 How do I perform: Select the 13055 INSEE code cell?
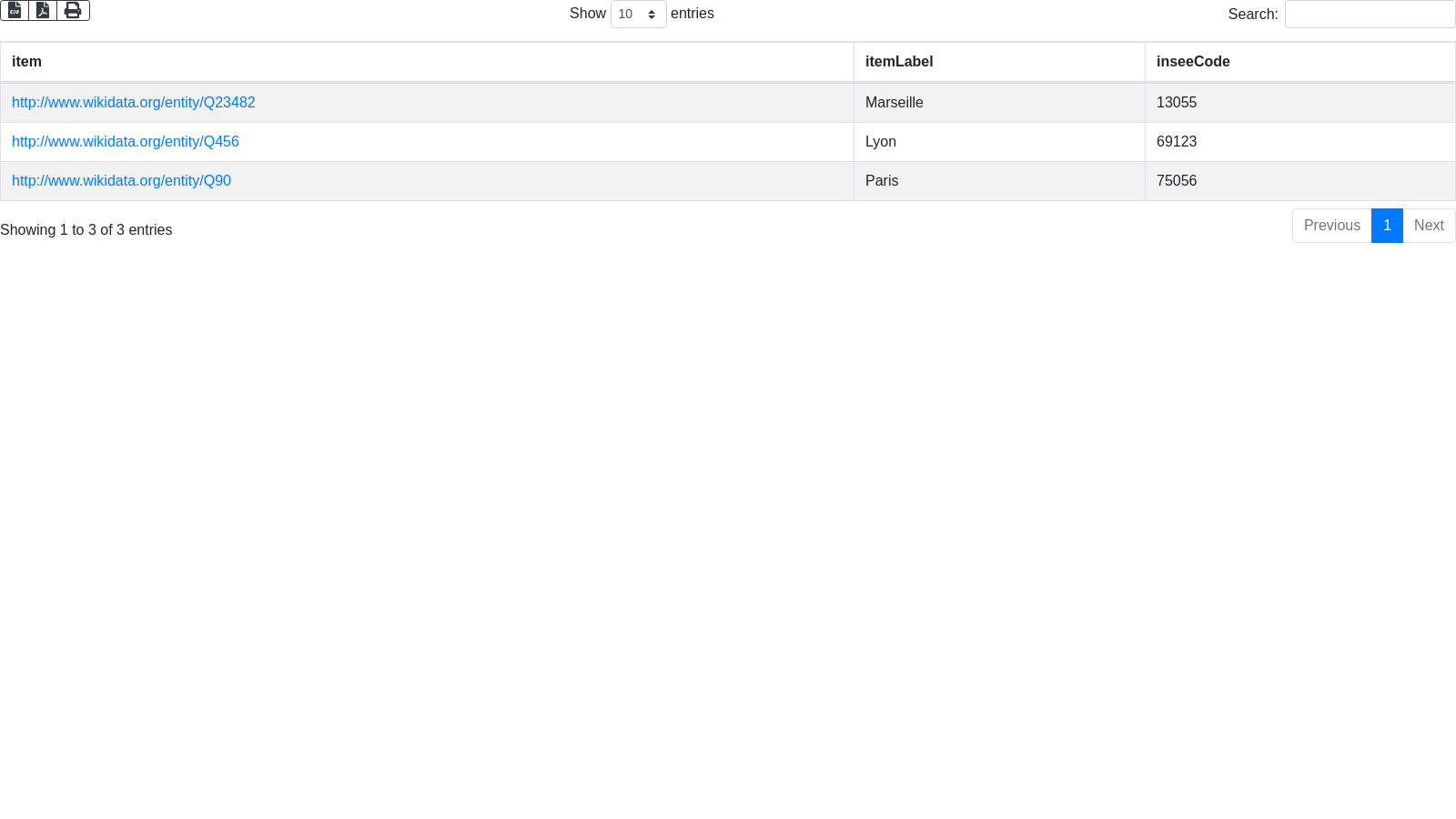(1176, 103)
